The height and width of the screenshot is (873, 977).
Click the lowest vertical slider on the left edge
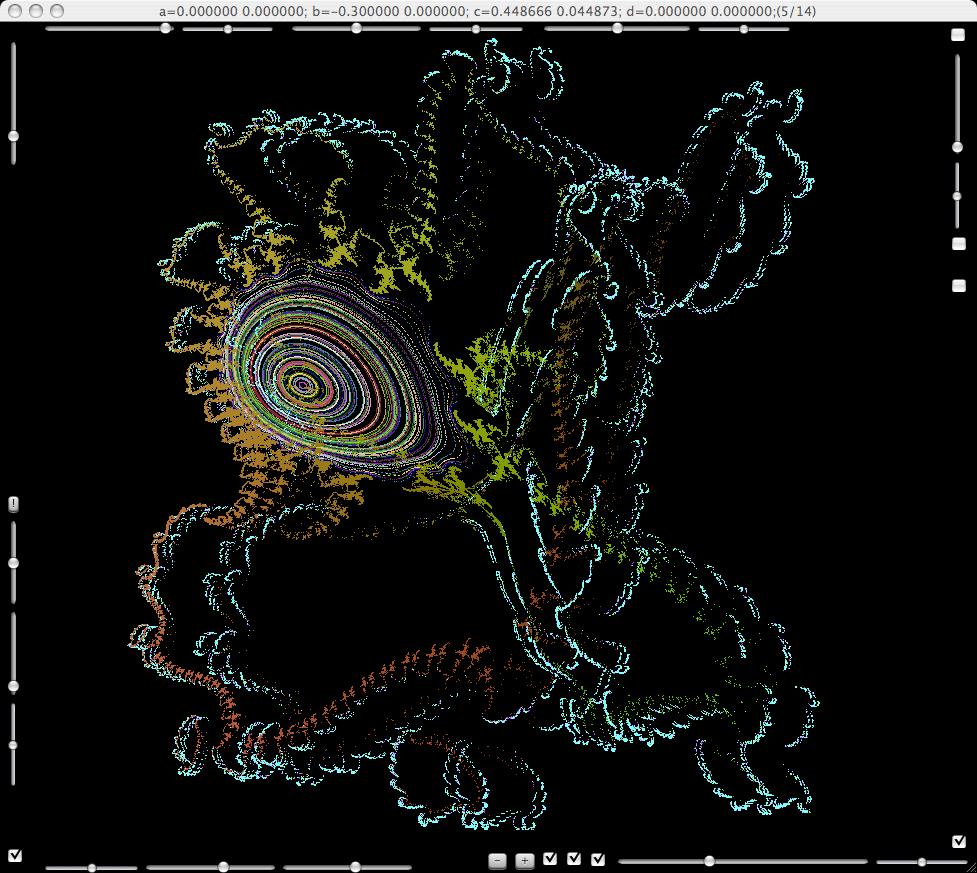coord(13,745)
